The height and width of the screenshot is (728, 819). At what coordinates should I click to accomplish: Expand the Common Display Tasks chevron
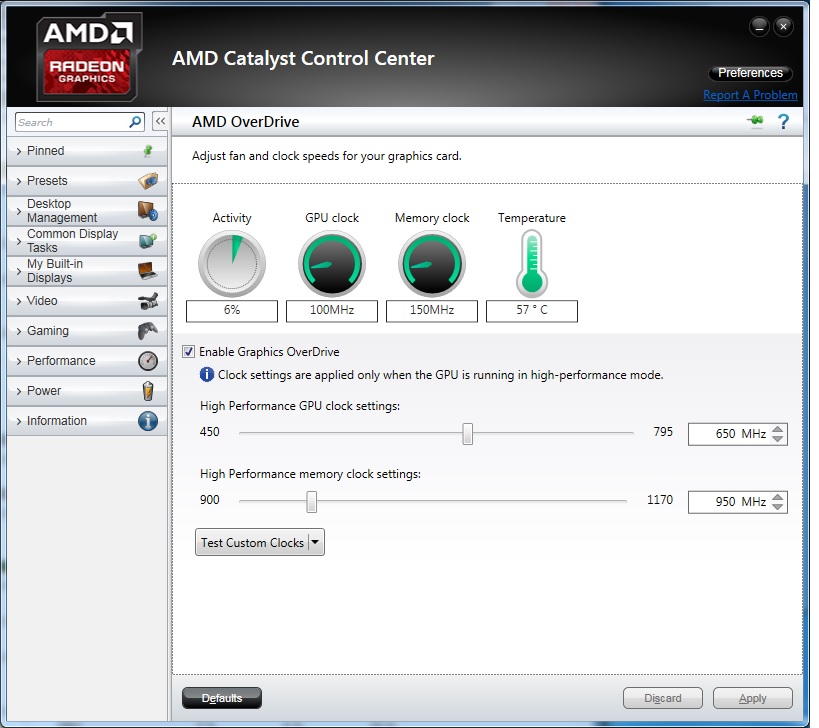coord(19,241)
